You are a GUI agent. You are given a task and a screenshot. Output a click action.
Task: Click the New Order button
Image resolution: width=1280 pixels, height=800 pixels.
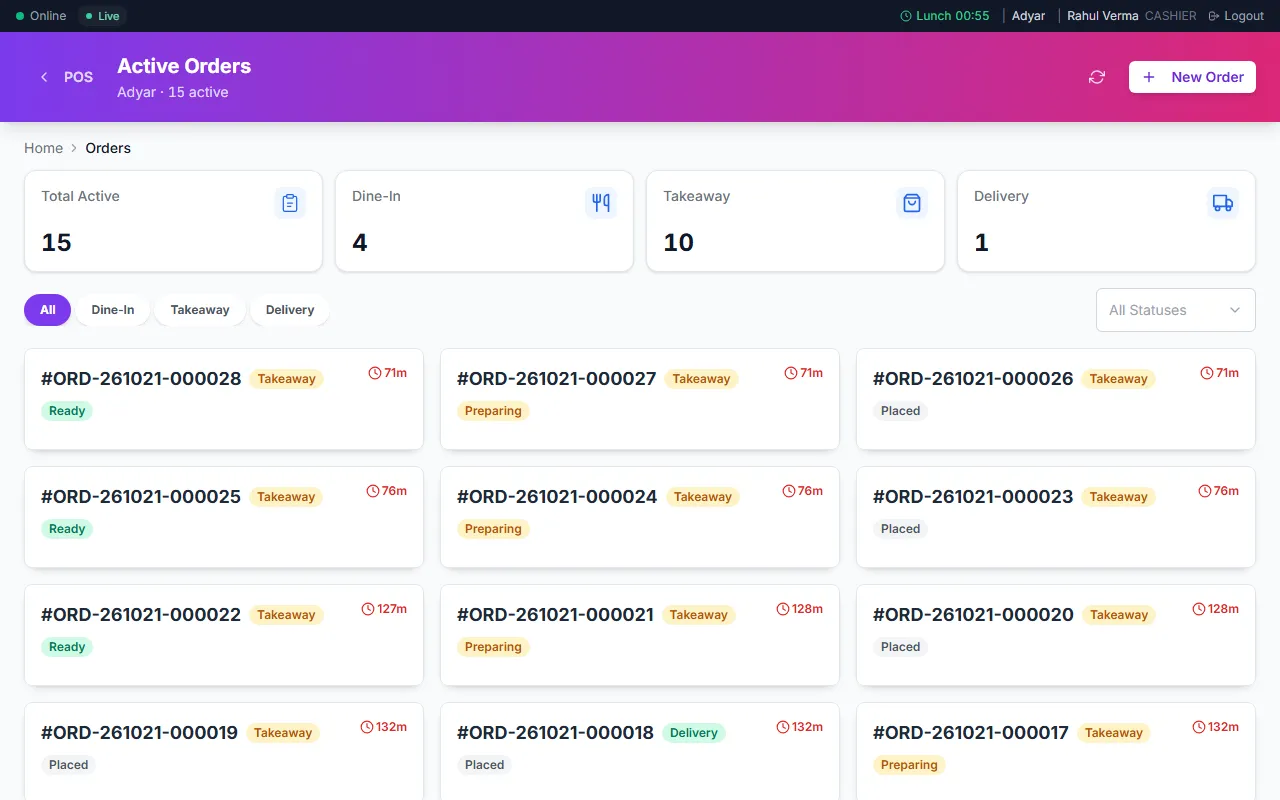tap(1192, 77)
